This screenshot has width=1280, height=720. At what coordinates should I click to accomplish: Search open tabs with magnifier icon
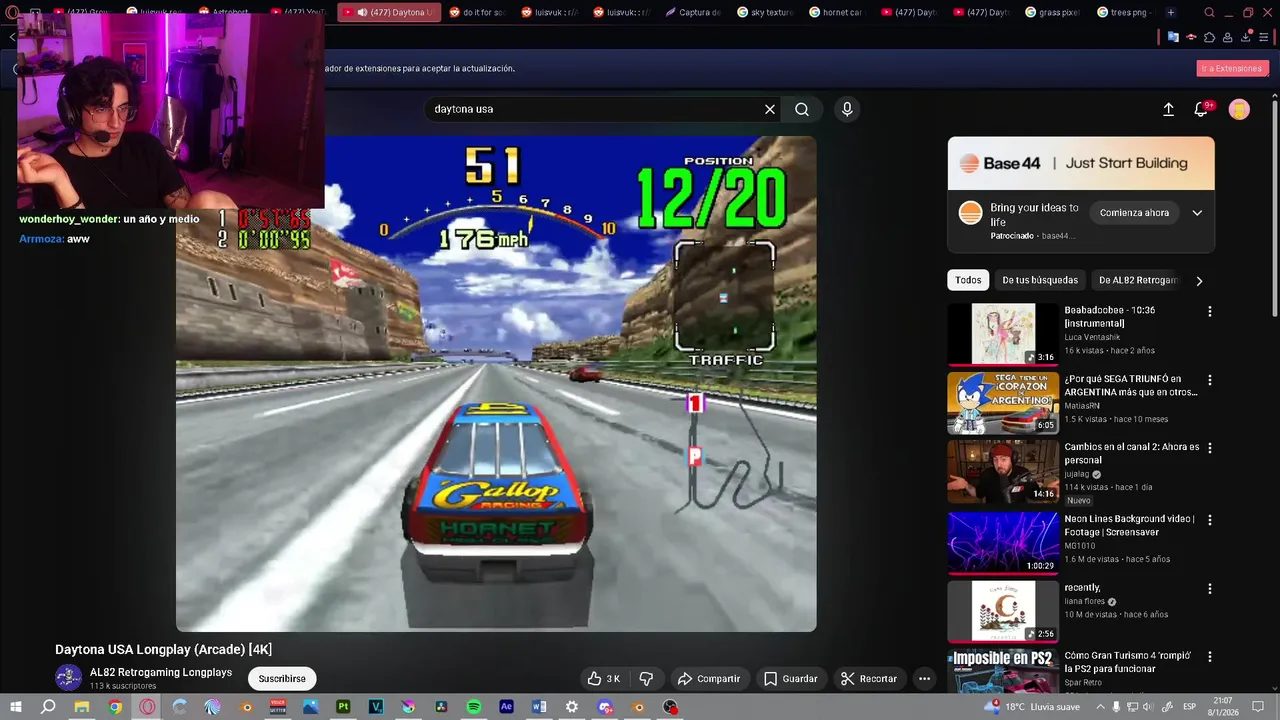click(1210, 13)
